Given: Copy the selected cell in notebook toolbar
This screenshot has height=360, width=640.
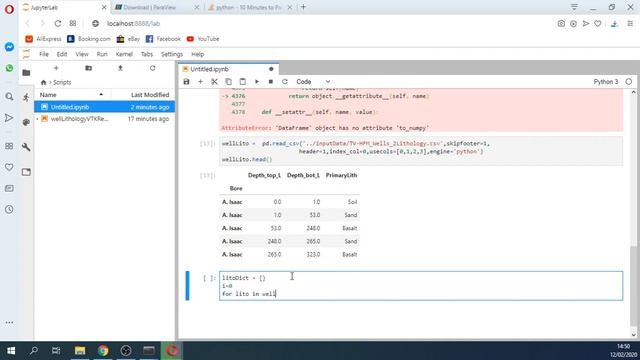Looking at the screenshot, I should [229, 82].
